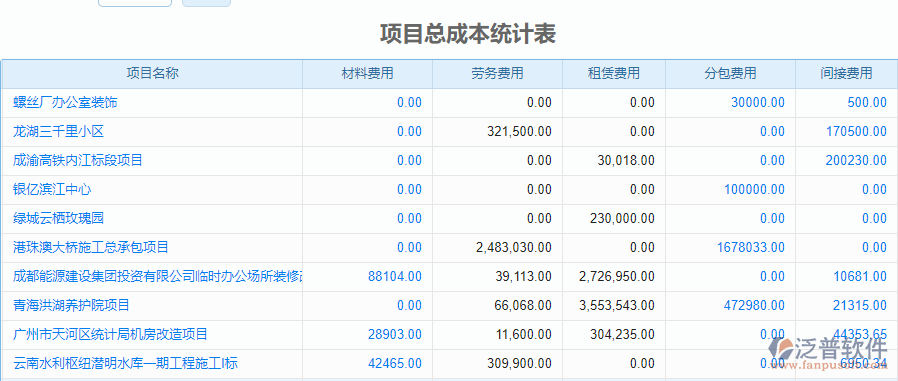898x381 pixels.
Task: Select the 分包费用 column header
Action: (730, 73)
